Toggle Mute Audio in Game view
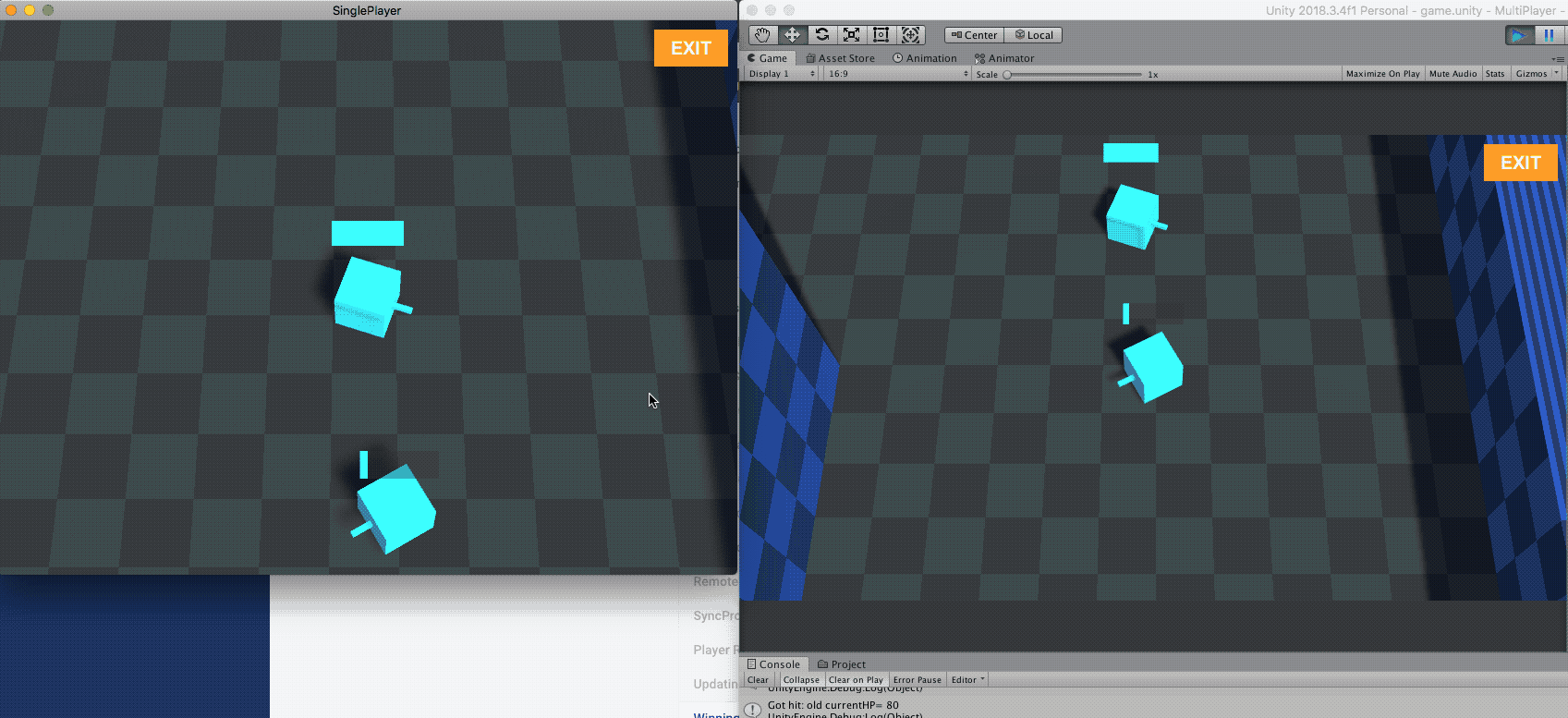Viewport: 1568px width, 718px height. tap(1453, 74)
